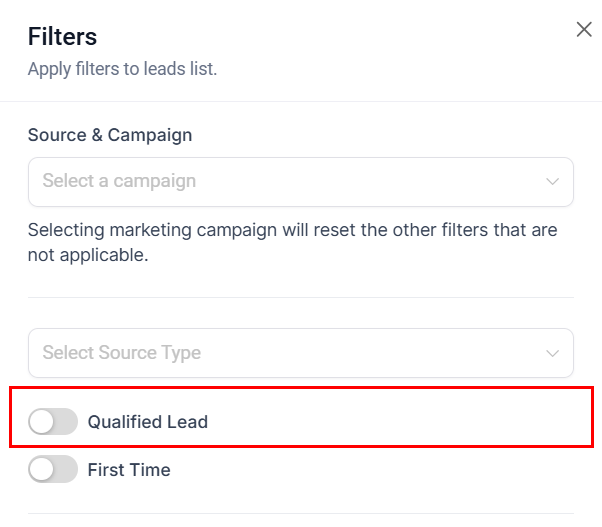The width and height of the screenshot is (602, 527).
Task: Open the "Select Source Type" dropdown
Action: [300, 353]
